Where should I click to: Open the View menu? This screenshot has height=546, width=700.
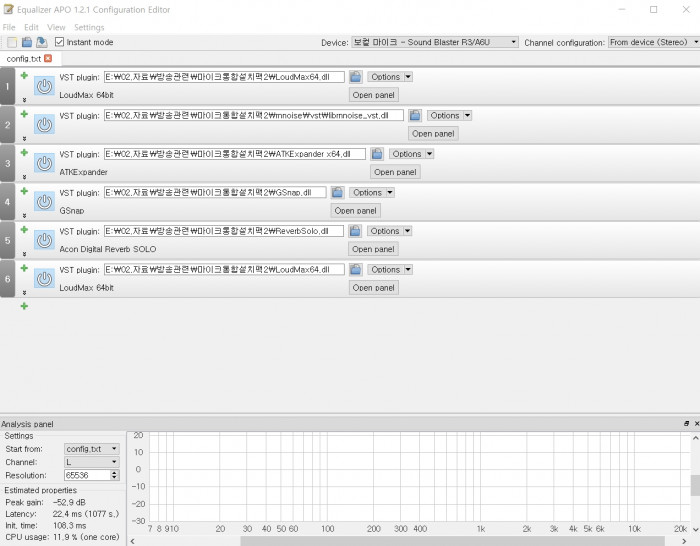pyautogui.click(x=56, y=27)
